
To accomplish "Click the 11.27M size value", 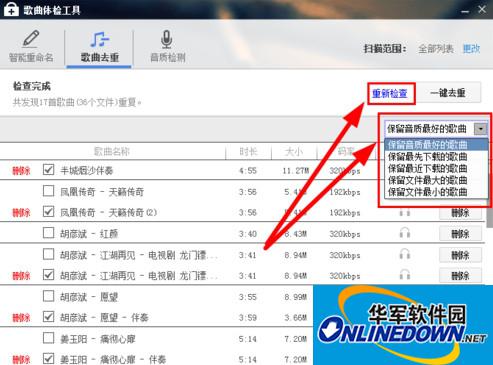I will click(295, 171).
